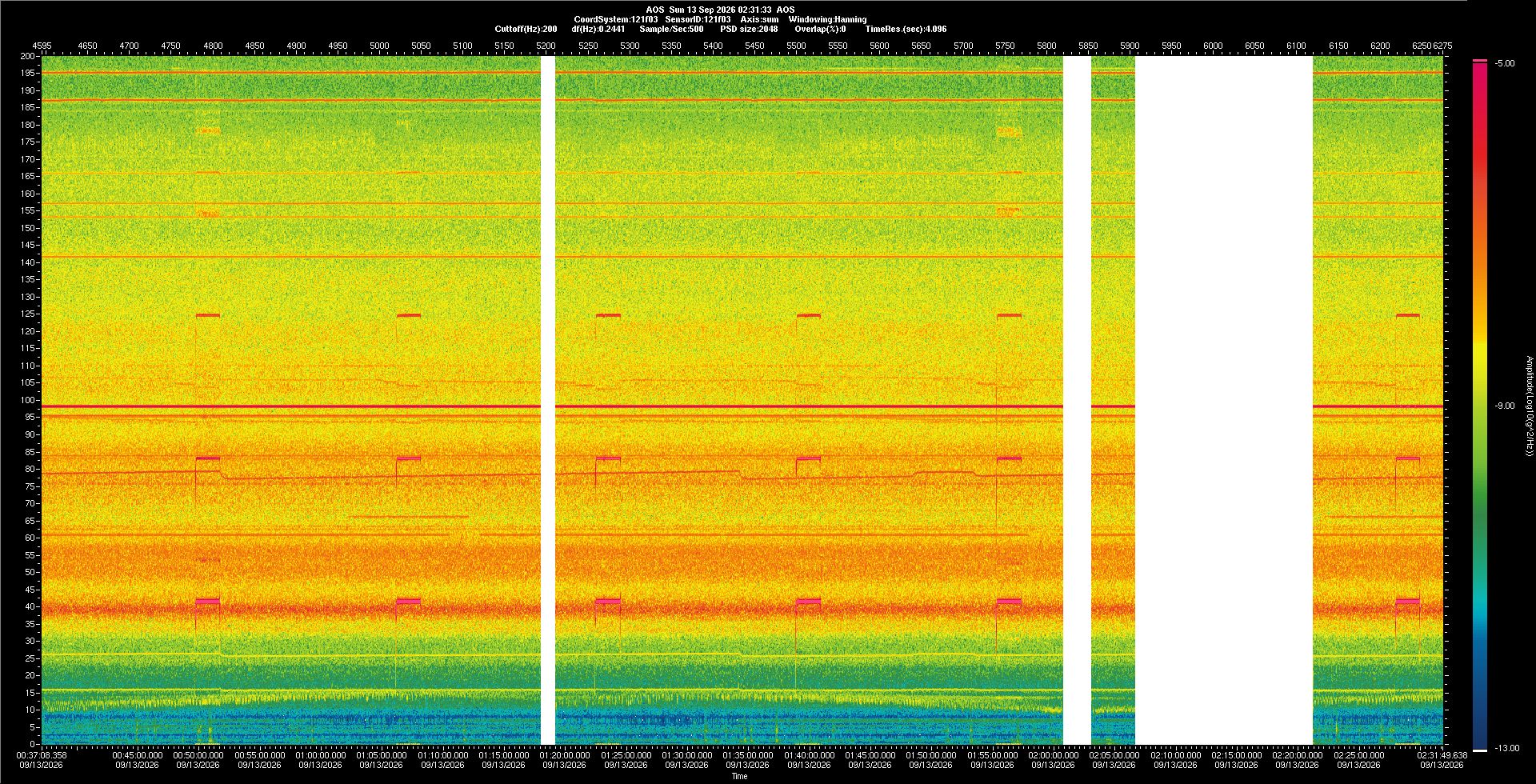The width and height of the screenshot is (1536, 784).
Task: Click the Windowing:Hanning header label
Action: point(827,19)
